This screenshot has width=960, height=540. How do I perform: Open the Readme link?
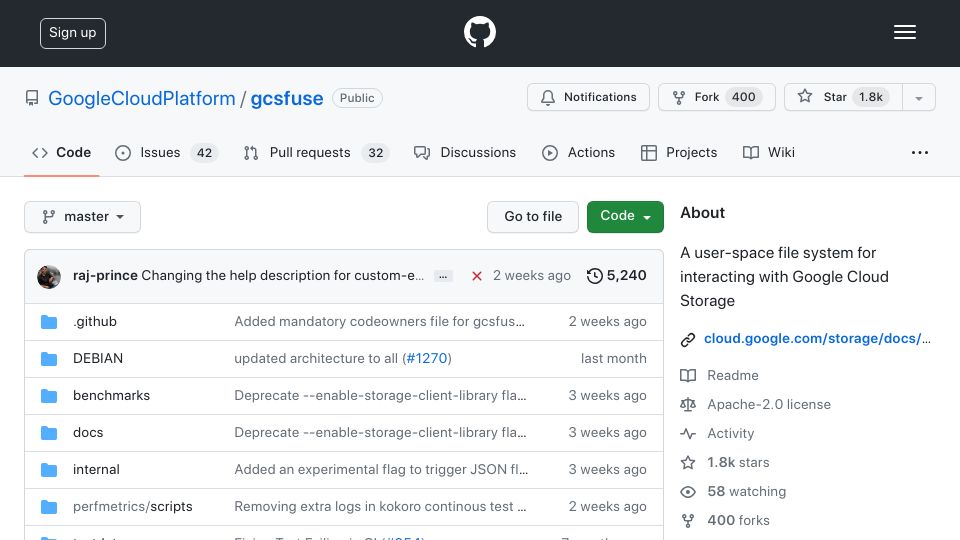[x=733, y=375]
